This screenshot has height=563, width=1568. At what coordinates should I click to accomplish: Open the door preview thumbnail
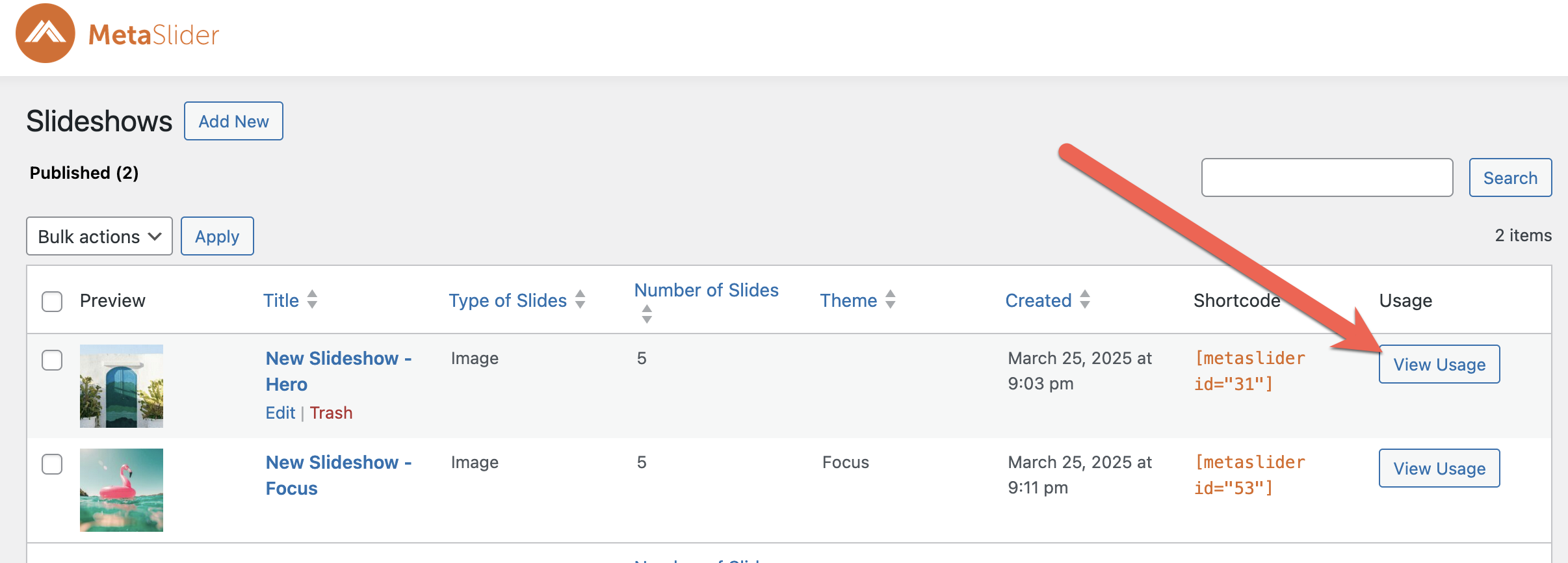122,386
